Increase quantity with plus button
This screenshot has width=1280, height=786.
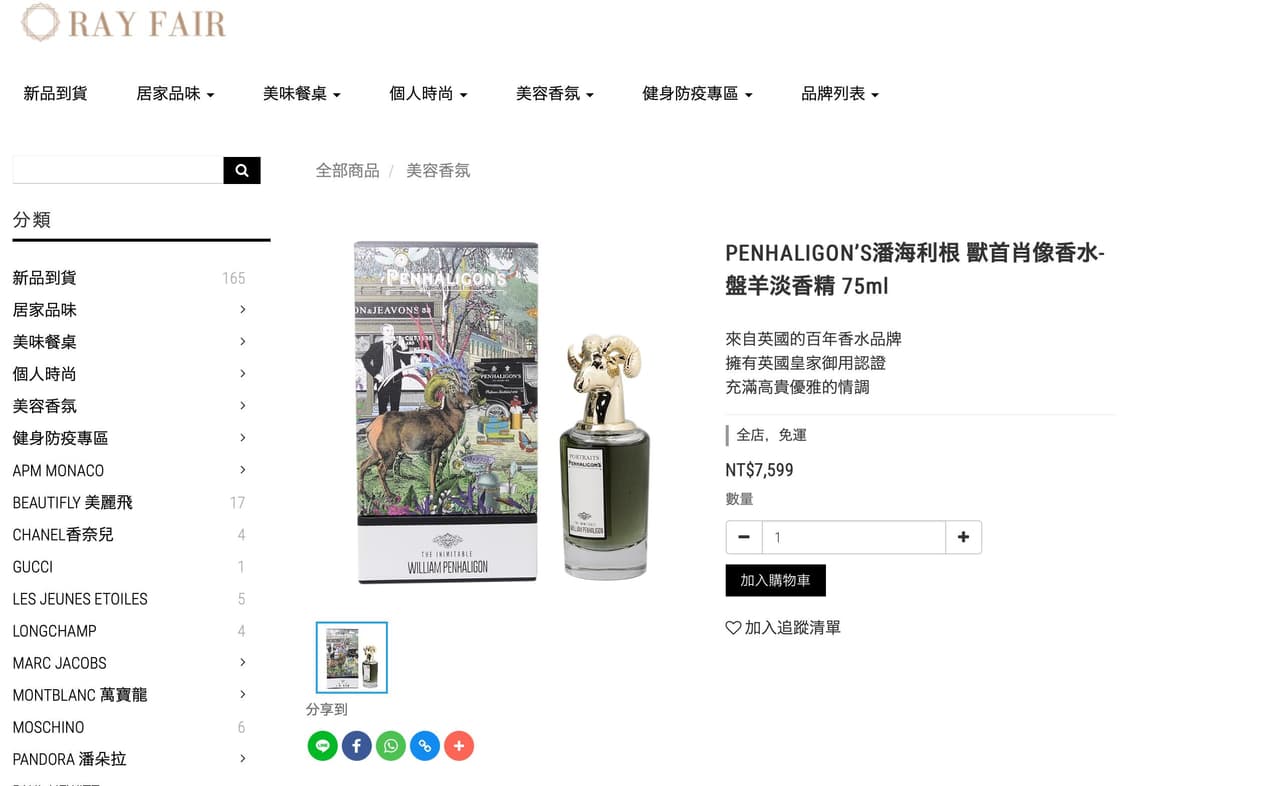963,537
